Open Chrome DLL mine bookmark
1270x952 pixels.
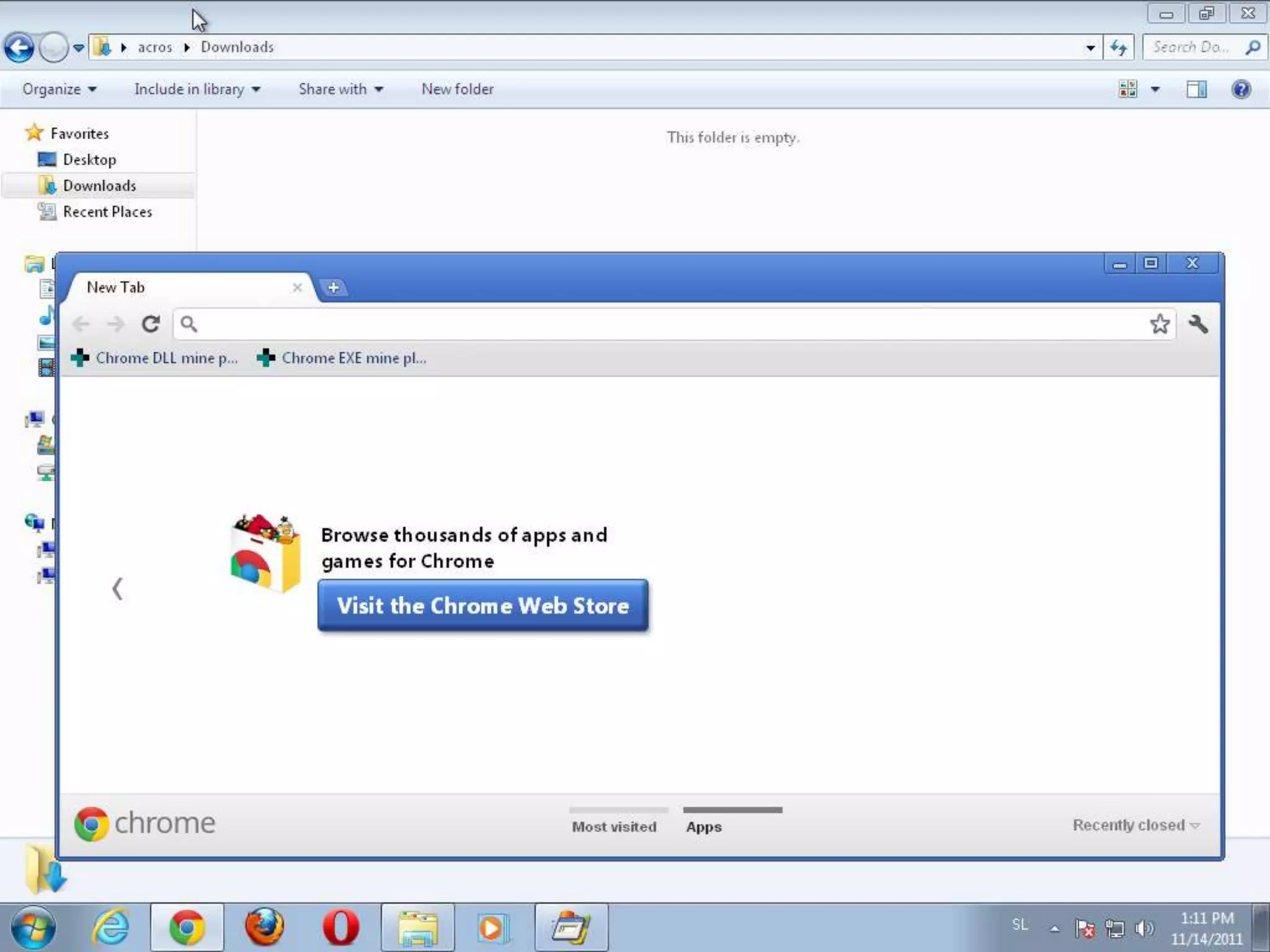[155, 358]
